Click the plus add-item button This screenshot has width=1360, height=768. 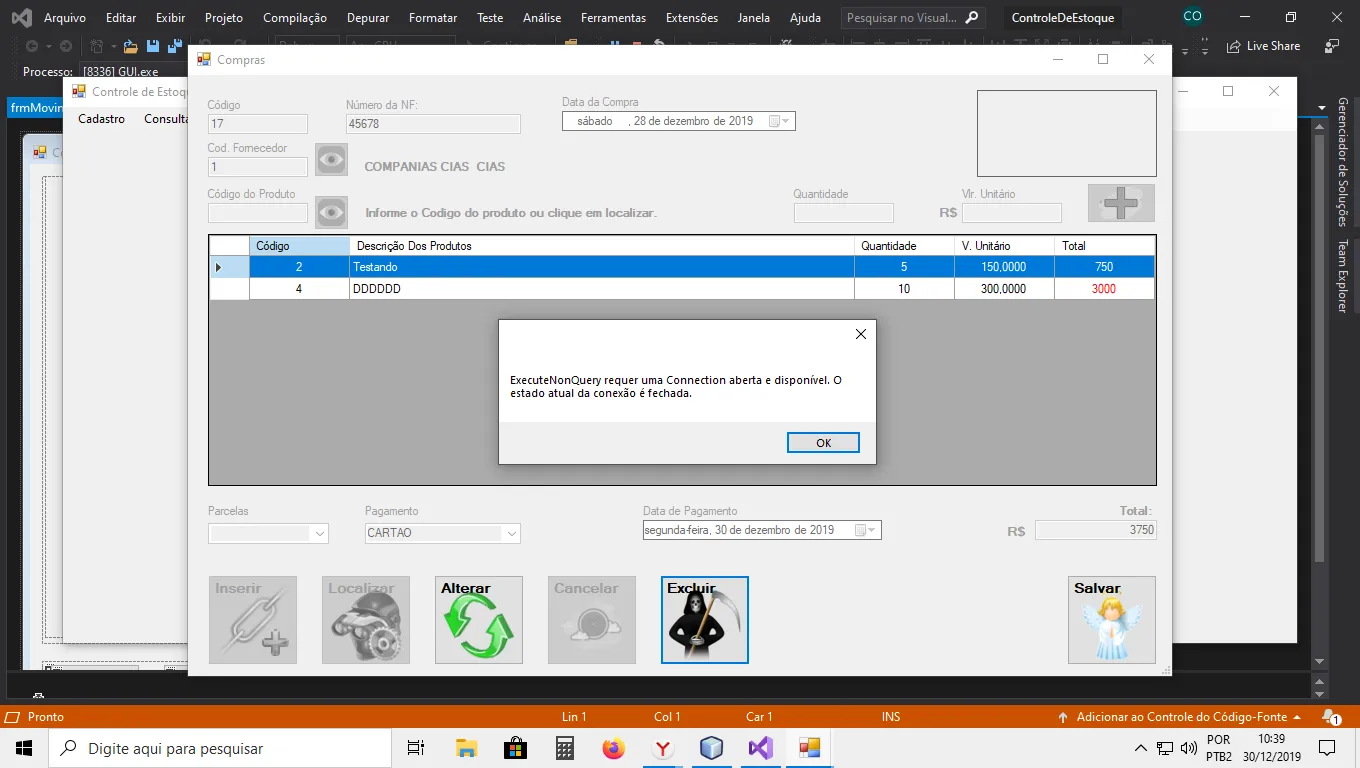point(1121,203)
